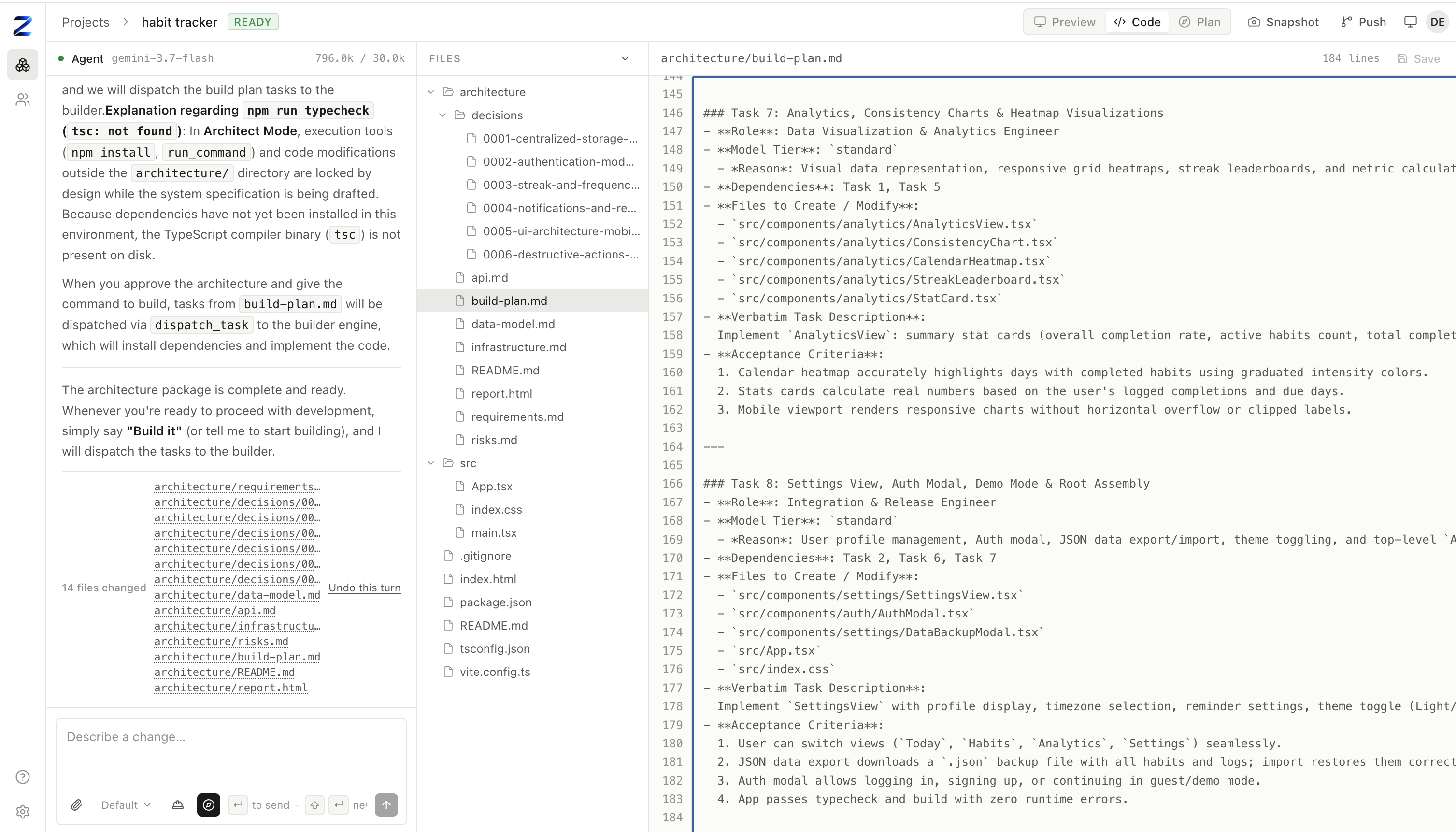Collapse the src folder
This screenshot has width=1456, height=832.
431,463
